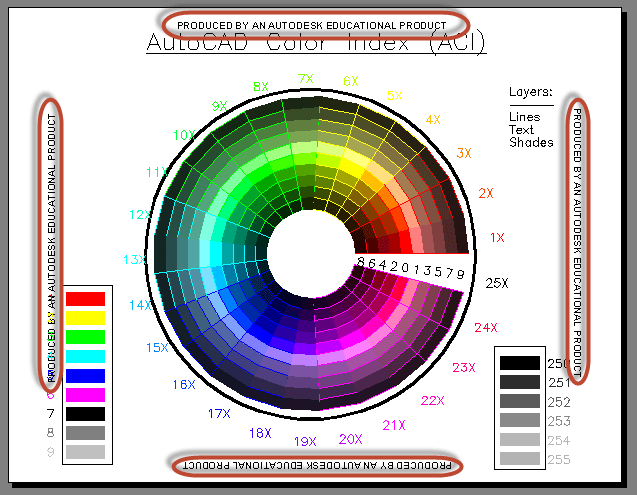Screen dimensions: 637x495
Task: Click the digit "0" in the wheel gap scale
Action: [405, 267]
